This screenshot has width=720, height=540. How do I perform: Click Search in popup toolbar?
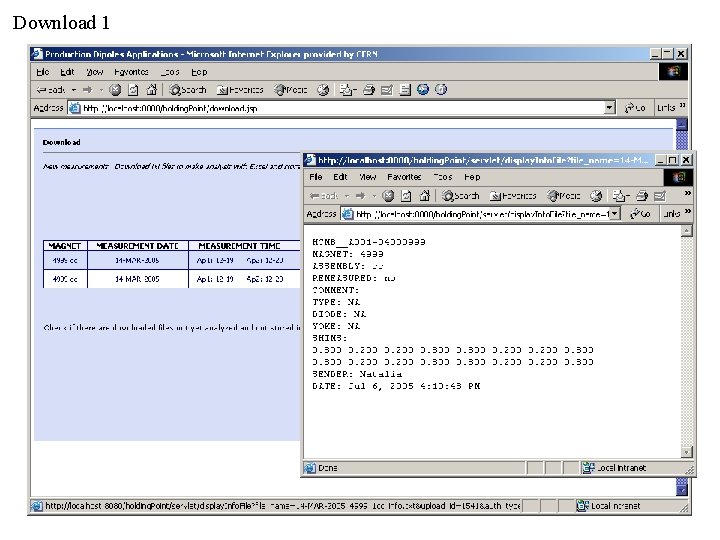tap(461, 197)
